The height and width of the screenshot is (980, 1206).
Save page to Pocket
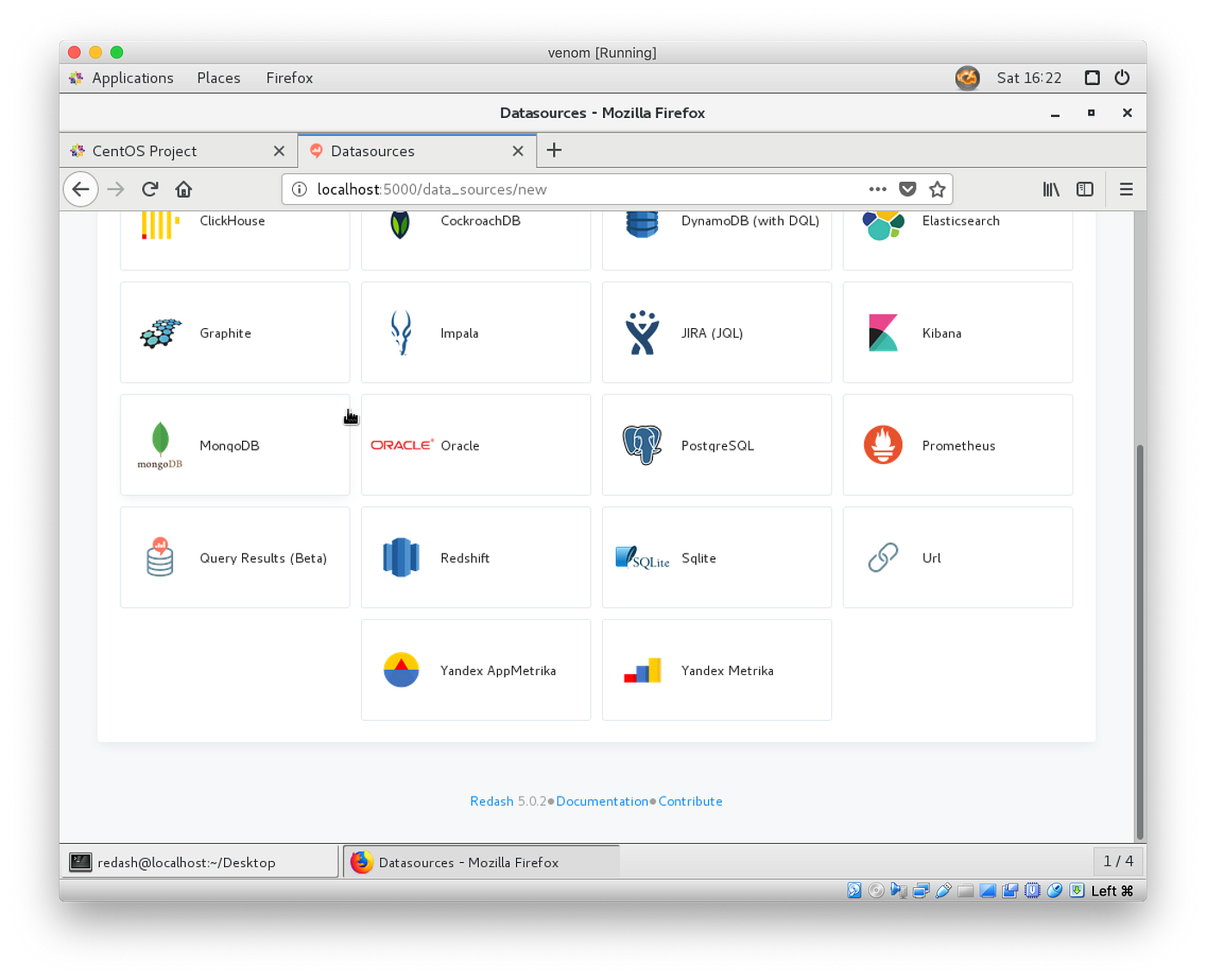[907, 189]
